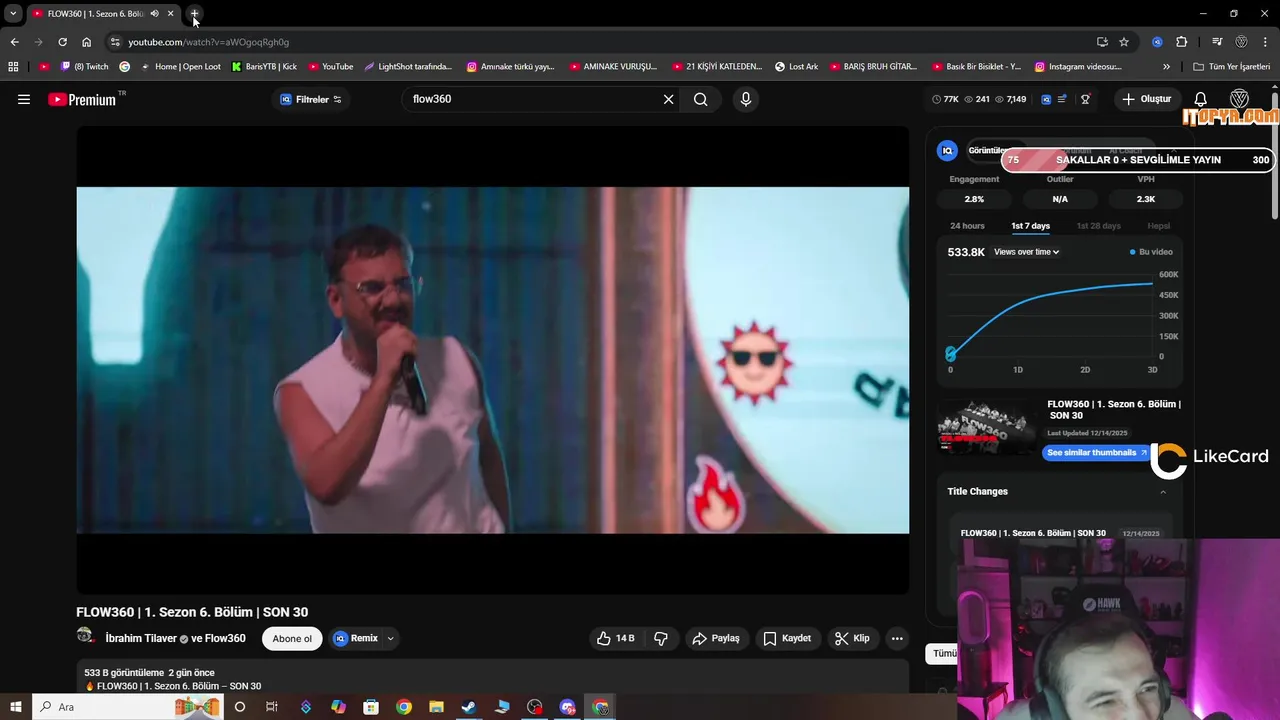Screen dimensions: 1280x720
Task: Click vidIQ blue logo in header stats
Action: (1046, 99)
